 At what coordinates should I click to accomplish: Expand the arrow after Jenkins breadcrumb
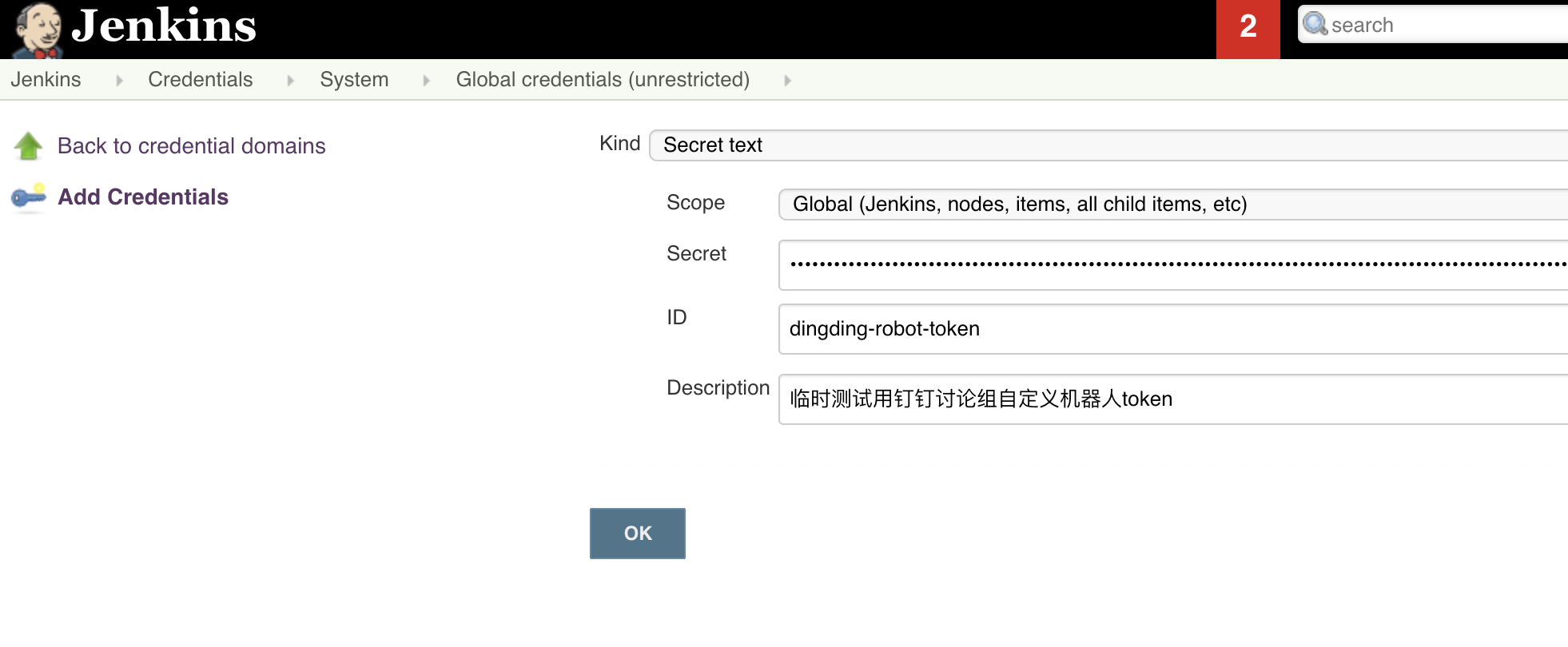pos(119,81)
